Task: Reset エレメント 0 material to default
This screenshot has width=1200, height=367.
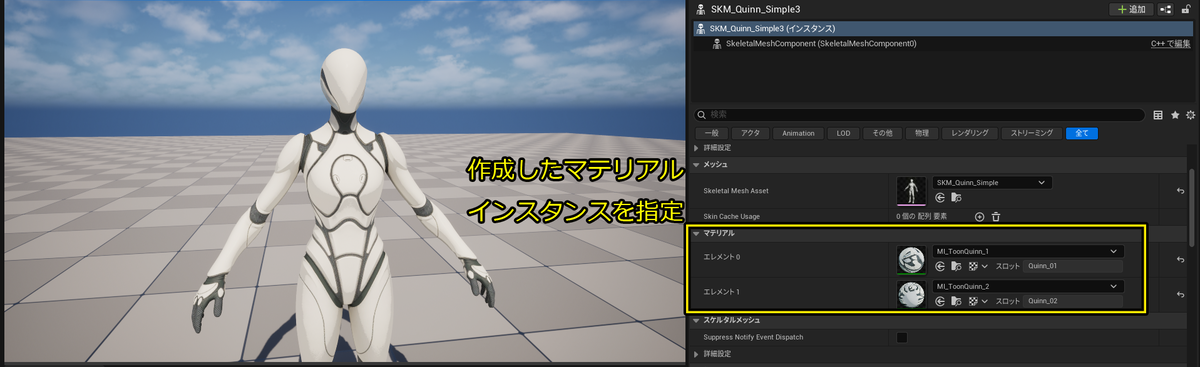Action: click(1181, 259)
